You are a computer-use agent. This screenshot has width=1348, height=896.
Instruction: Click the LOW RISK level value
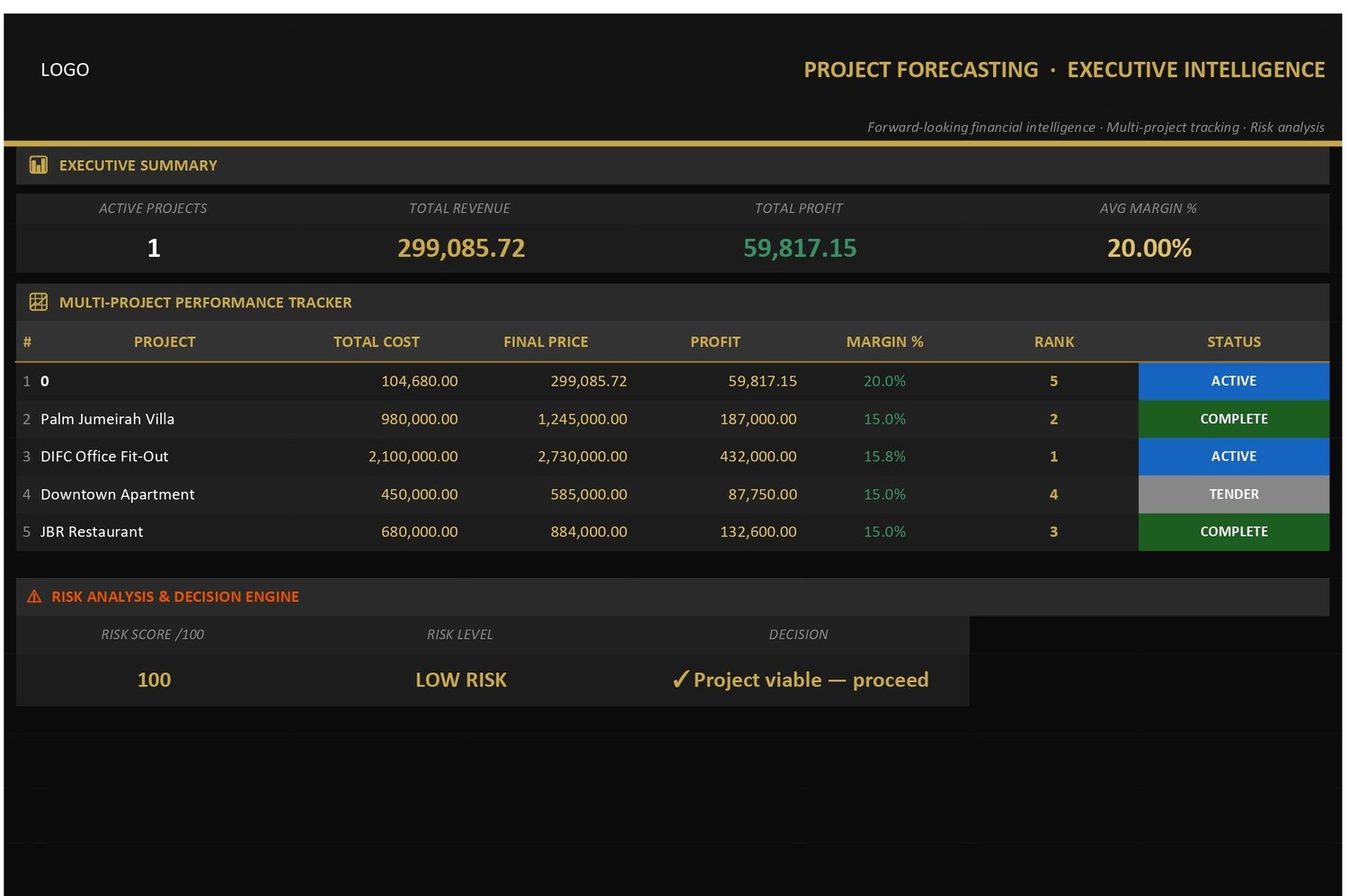(x=461, y=680)
